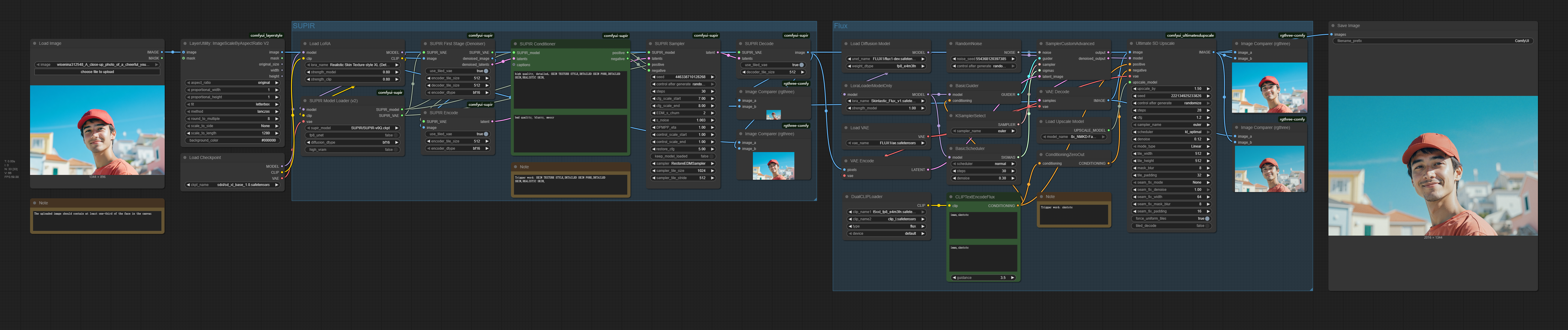Open sampler_name combo in KSamplerSelect
This screenshot has width=1568, height=330.
click(984, 131)
